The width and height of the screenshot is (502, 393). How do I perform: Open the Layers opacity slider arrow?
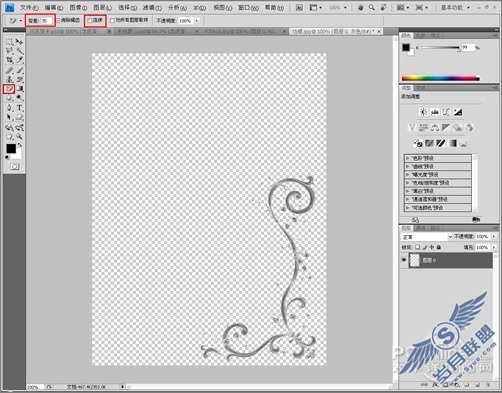pos(494,237)
